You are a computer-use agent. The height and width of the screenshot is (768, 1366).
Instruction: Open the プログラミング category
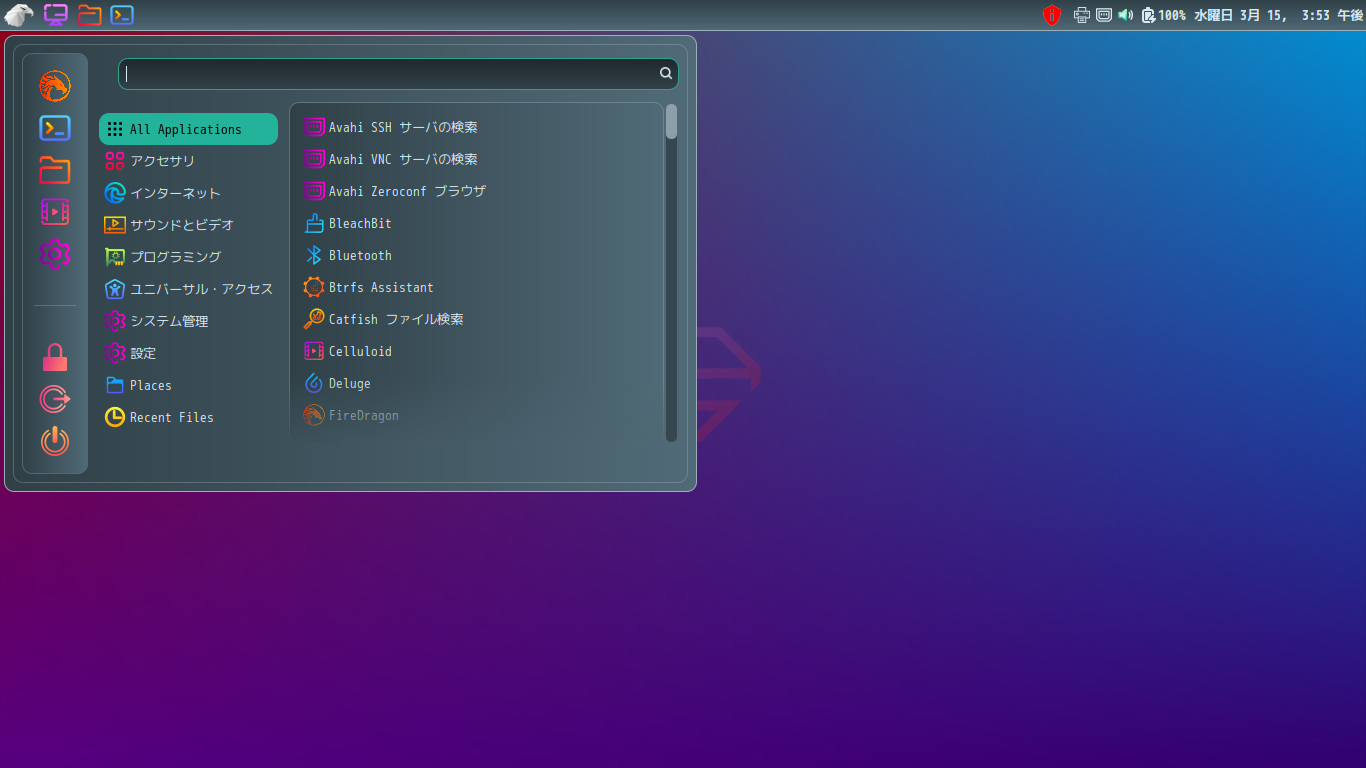(188, 257)
